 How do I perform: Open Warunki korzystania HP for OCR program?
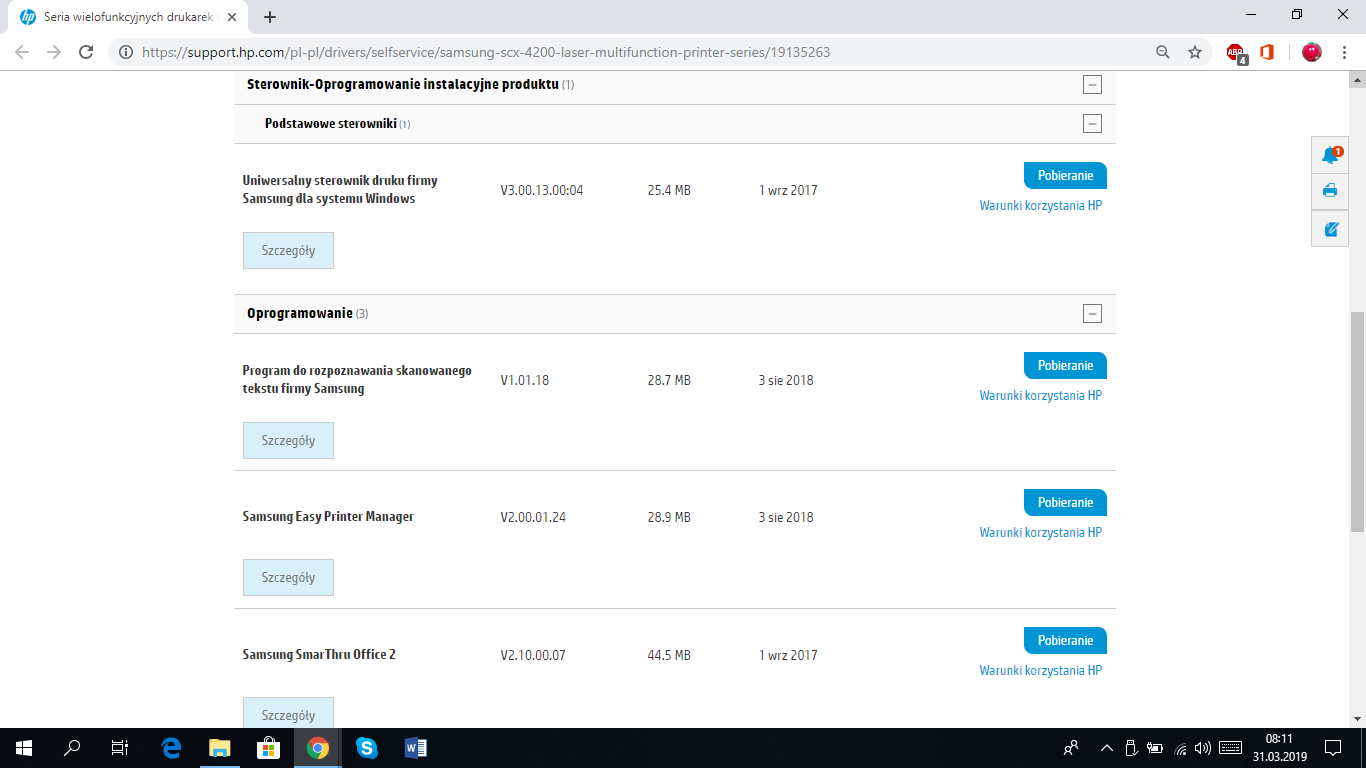(1040, 396)
